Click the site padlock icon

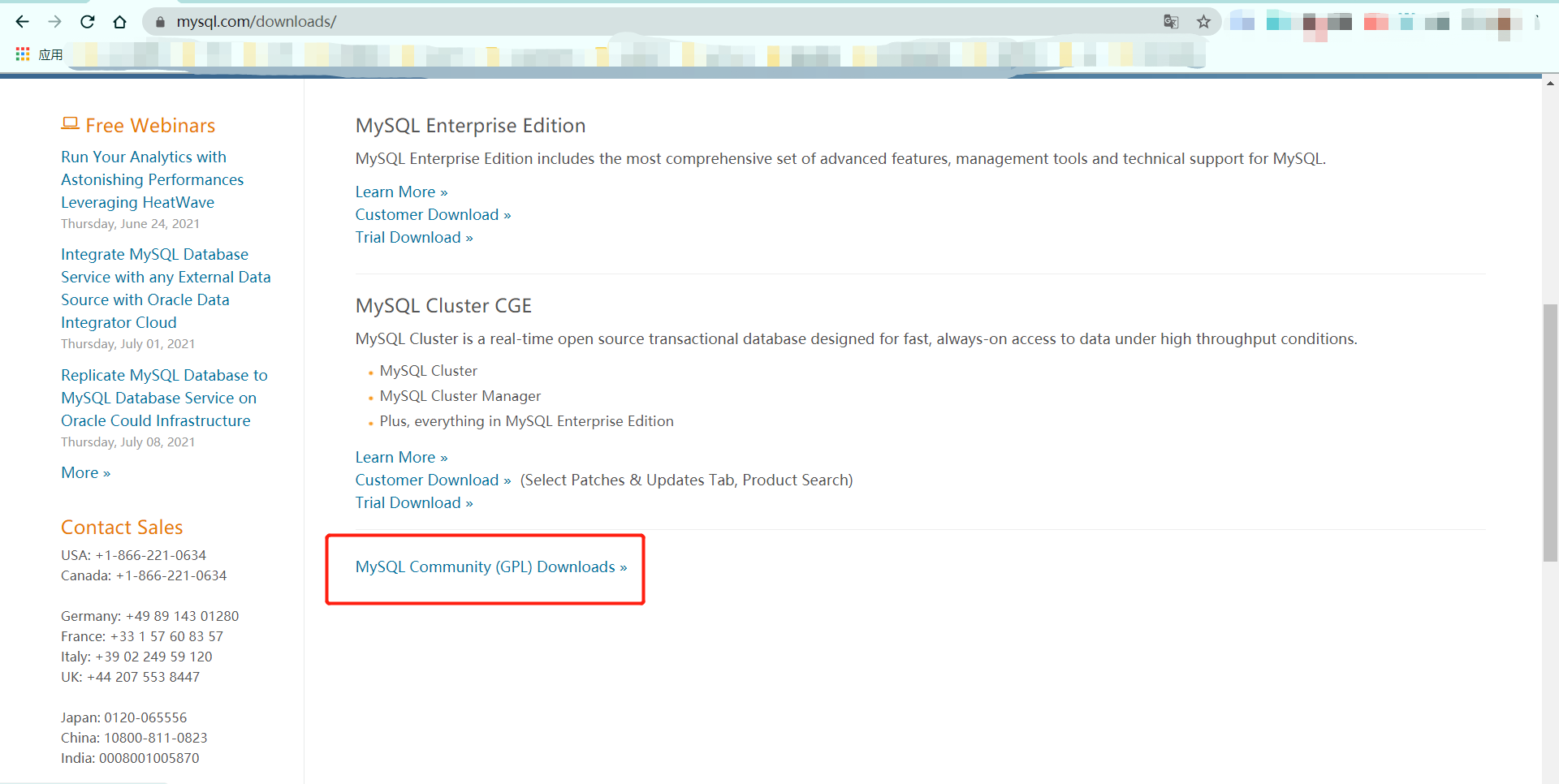(x=160, y=22)
